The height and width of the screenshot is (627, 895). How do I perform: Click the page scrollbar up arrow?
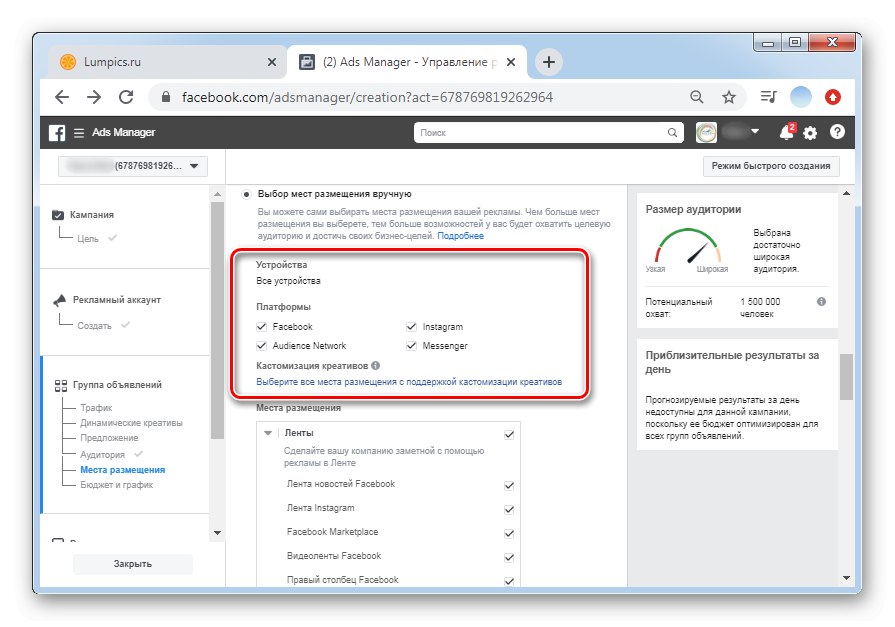[846, 194]
